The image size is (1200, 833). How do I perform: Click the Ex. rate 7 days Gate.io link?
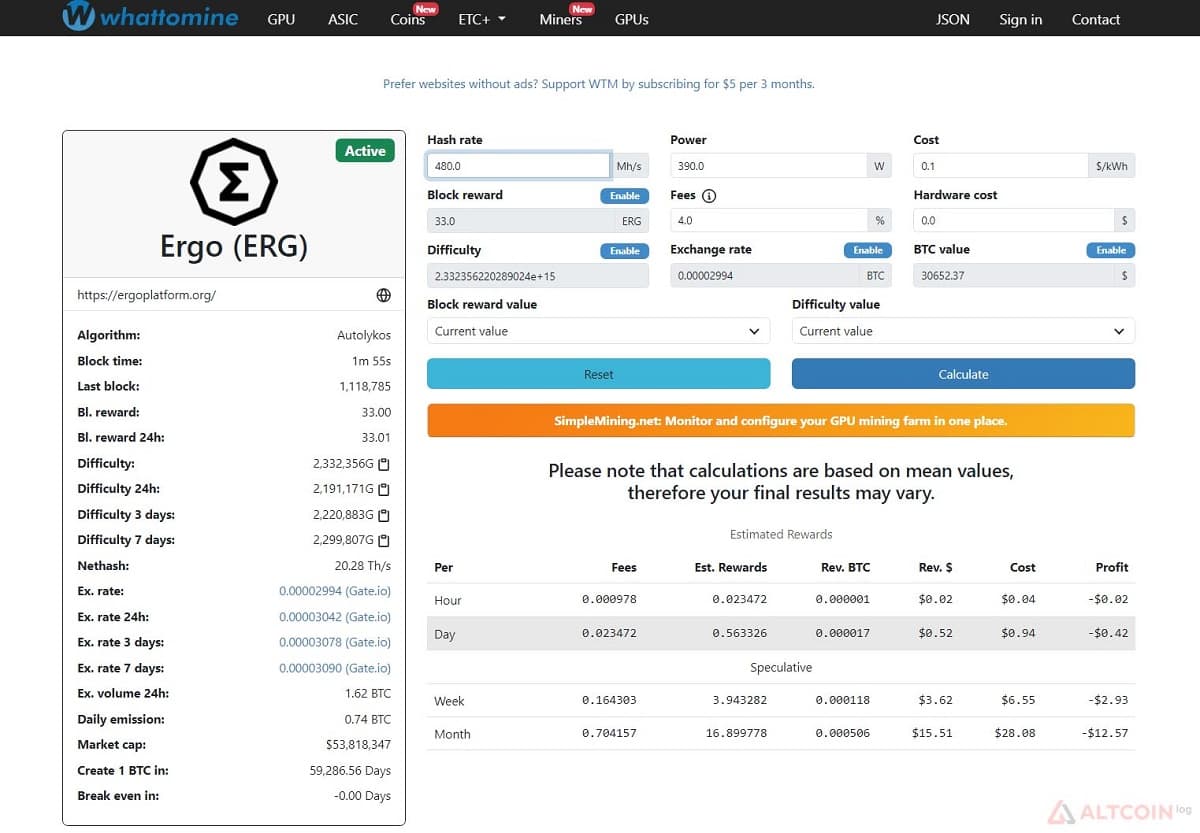coord(335,668)
